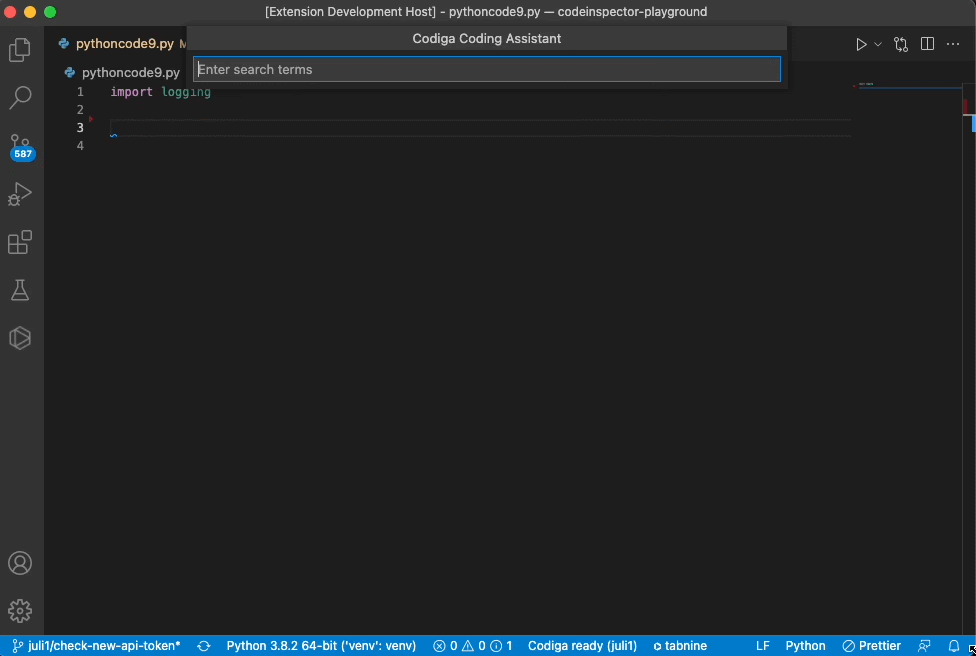Click the notifications bell in the status bar
Screen dimensions: 976x656
[955, 645]
